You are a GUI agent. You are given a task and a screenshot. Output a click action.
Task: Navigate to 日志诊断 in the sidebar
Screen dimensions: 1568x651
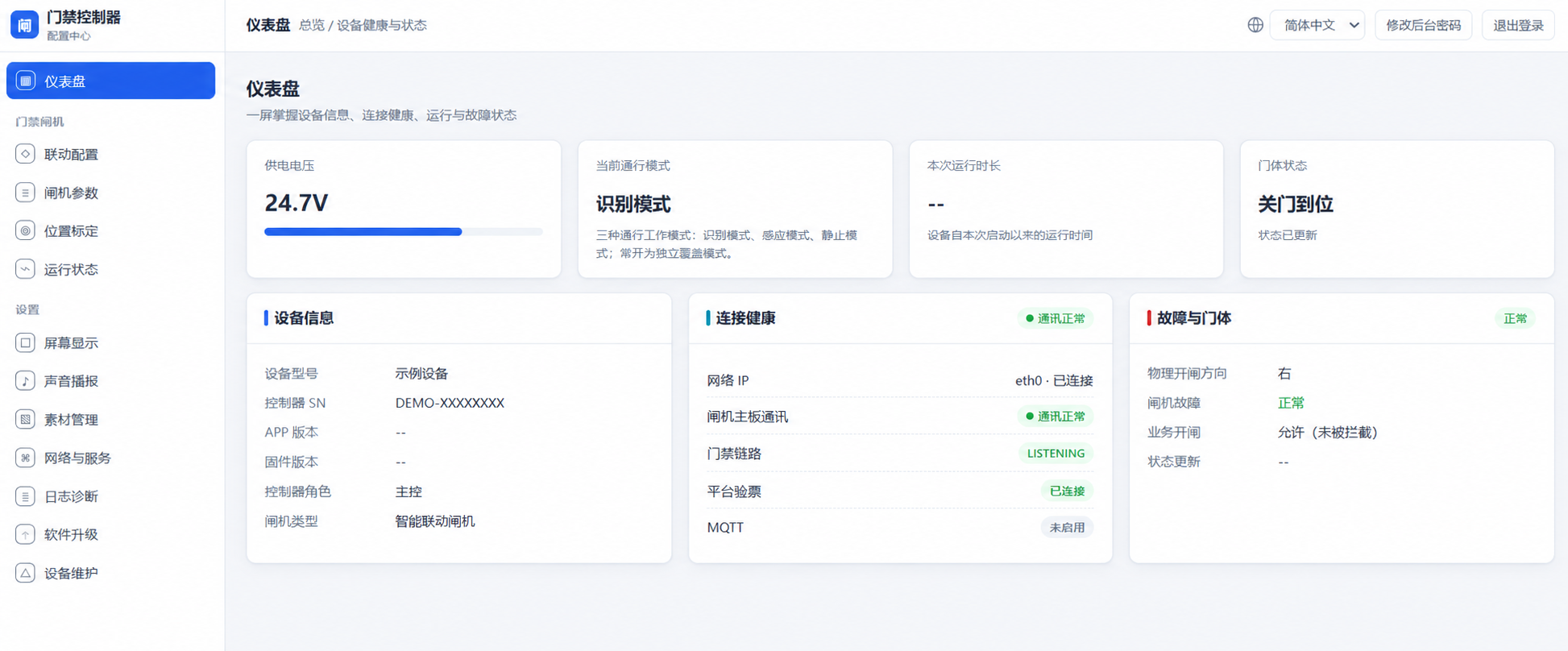pos(111,496)
